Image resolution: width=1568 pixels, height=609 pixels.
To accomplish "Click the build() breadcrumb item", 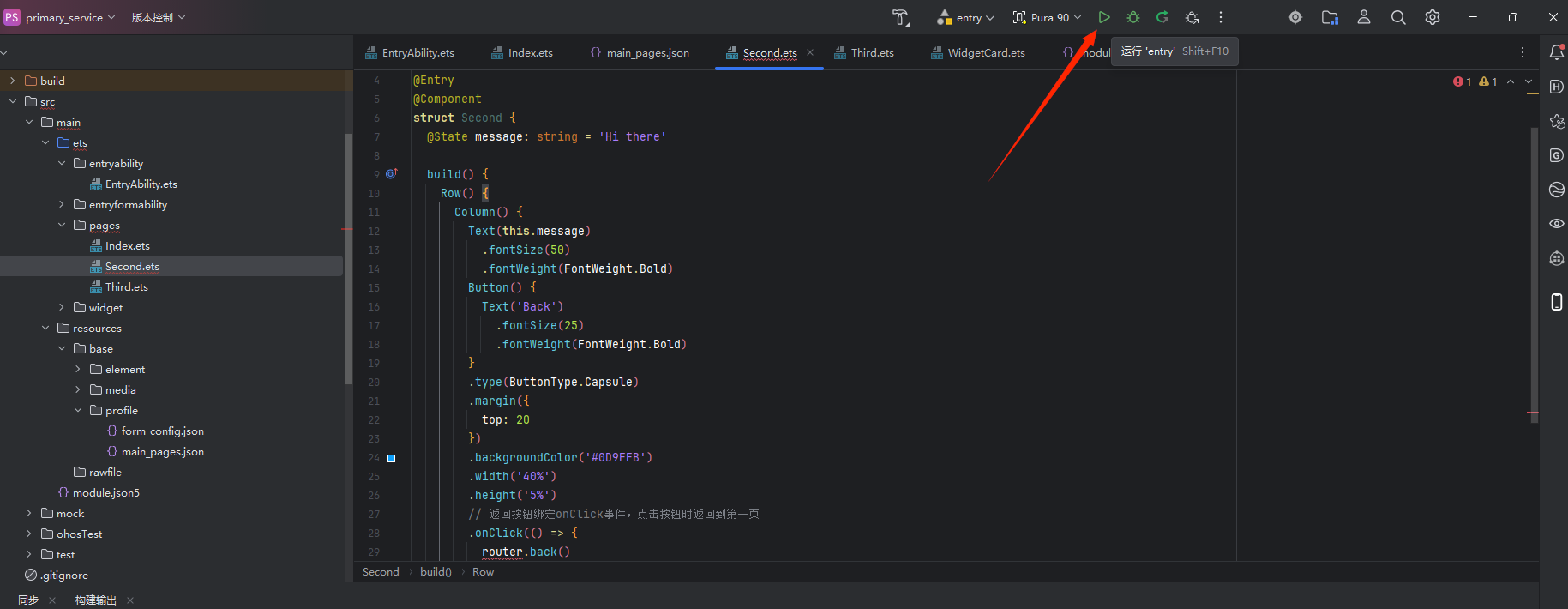I will [x=436, y=572].
